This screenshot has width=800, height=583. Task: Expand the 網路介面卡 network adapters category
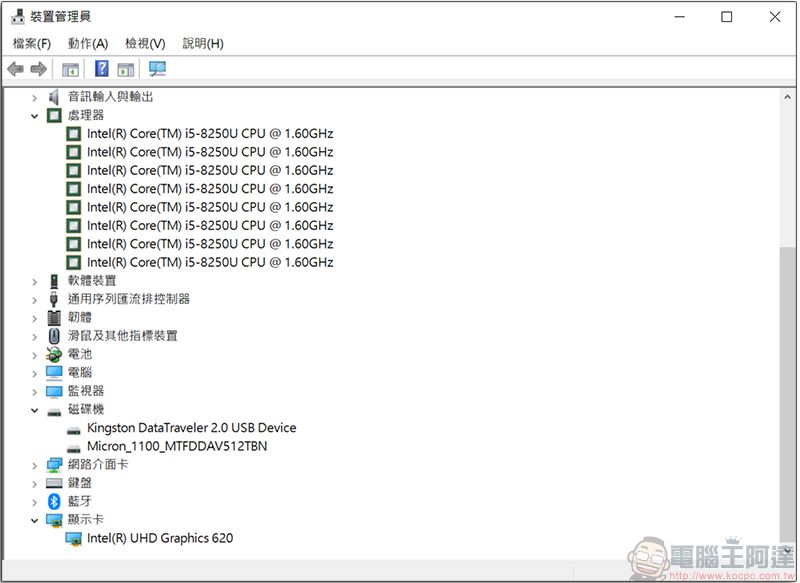click(34, 465)
